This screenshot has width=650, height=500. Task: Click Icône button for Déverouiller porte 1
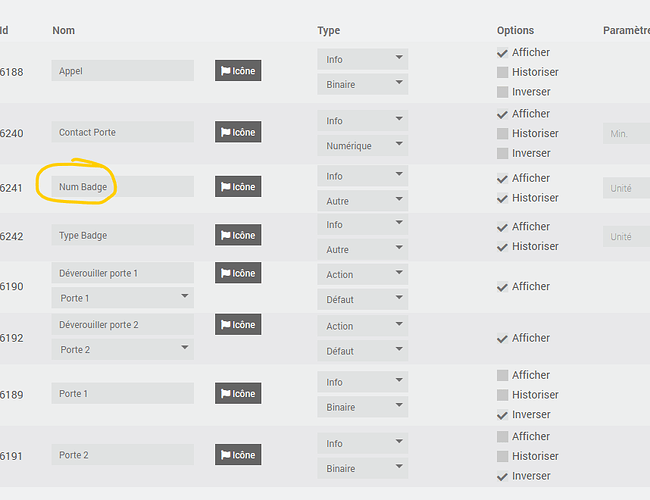(x=238, y=273)
